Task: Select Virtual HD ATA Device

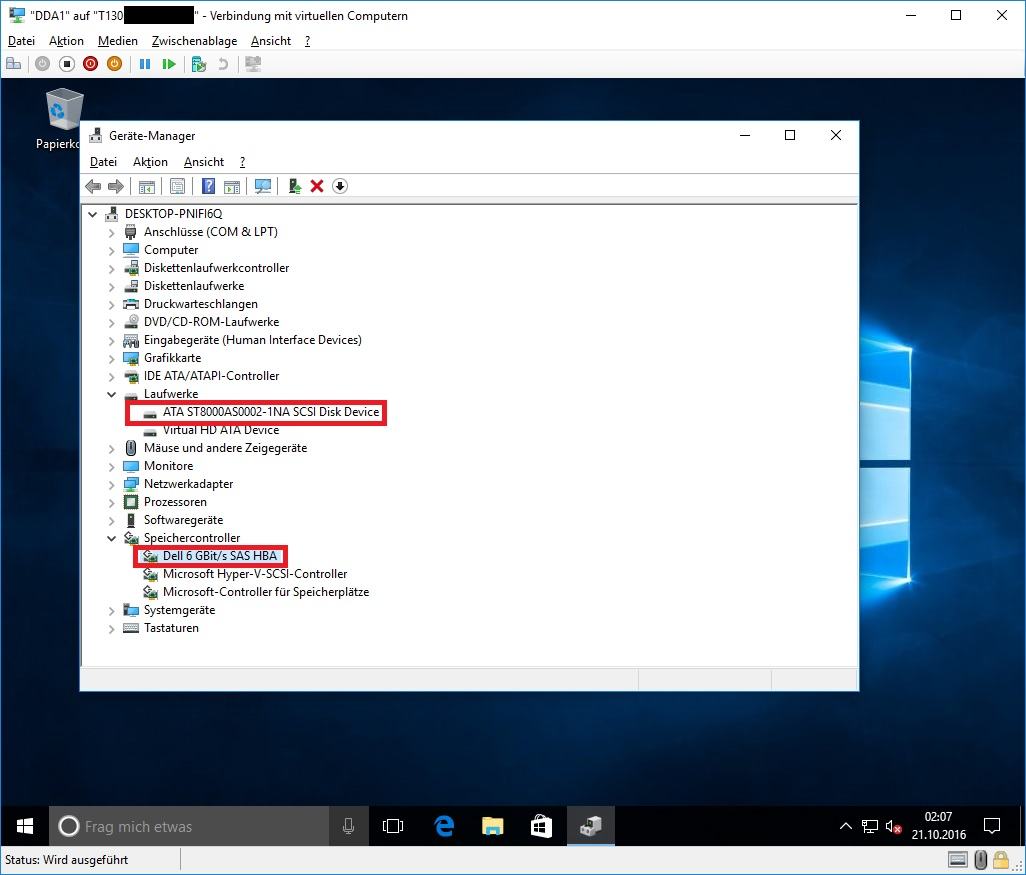Action: point(221,430)
